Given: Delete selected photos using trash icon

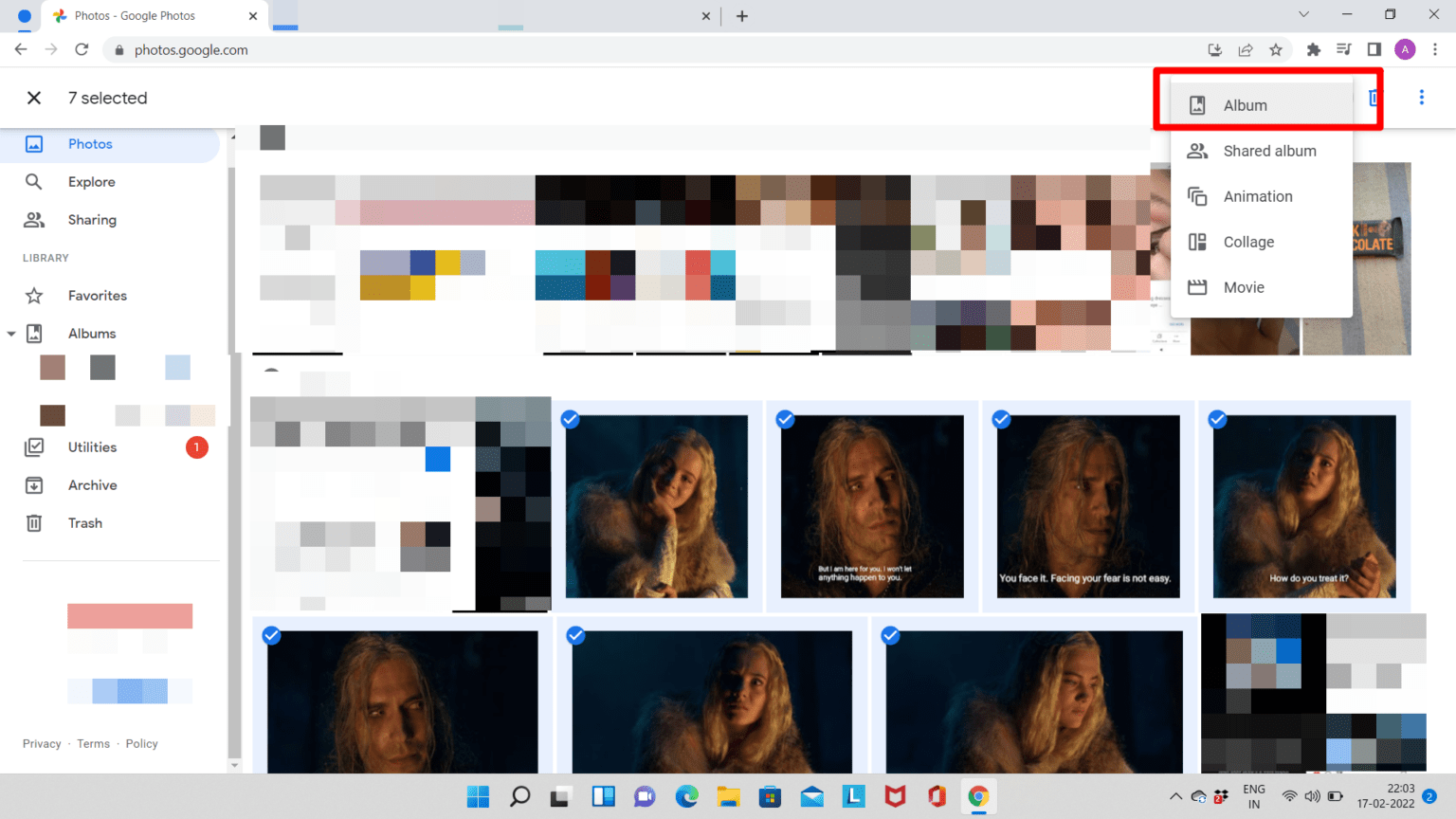Looking at the screenshot, I should [x=1374, y=97].
